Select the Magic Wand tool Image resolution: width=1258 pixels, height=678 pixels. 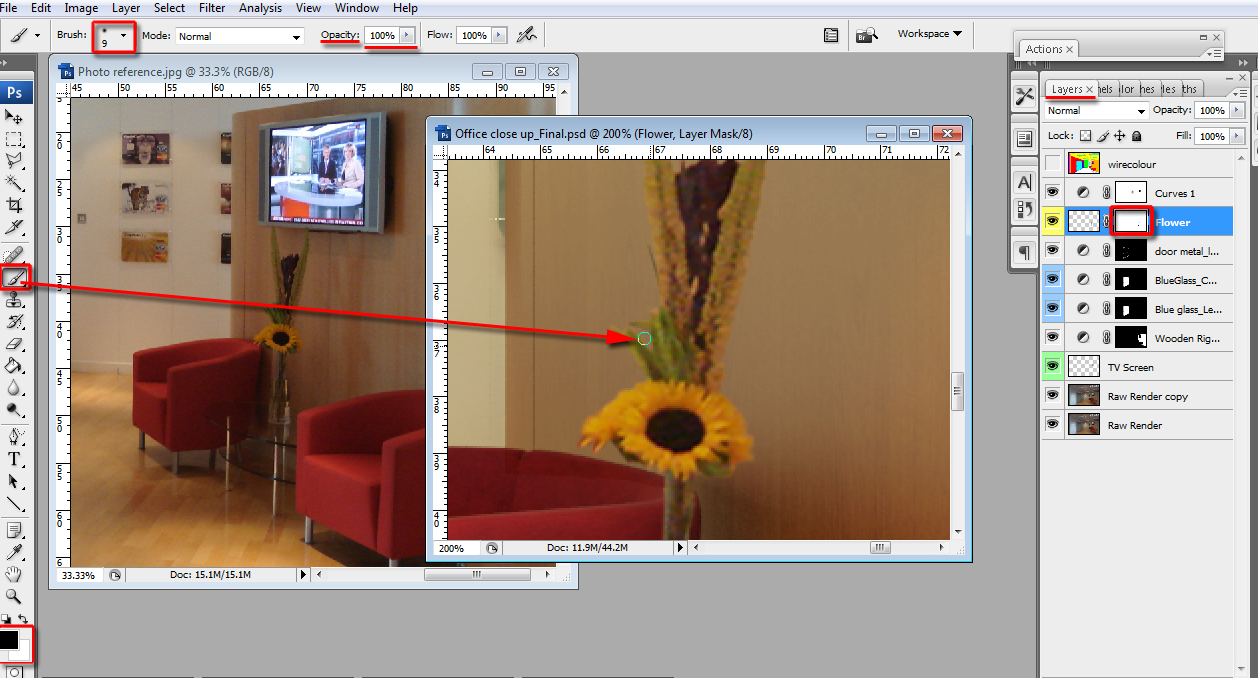15,182
